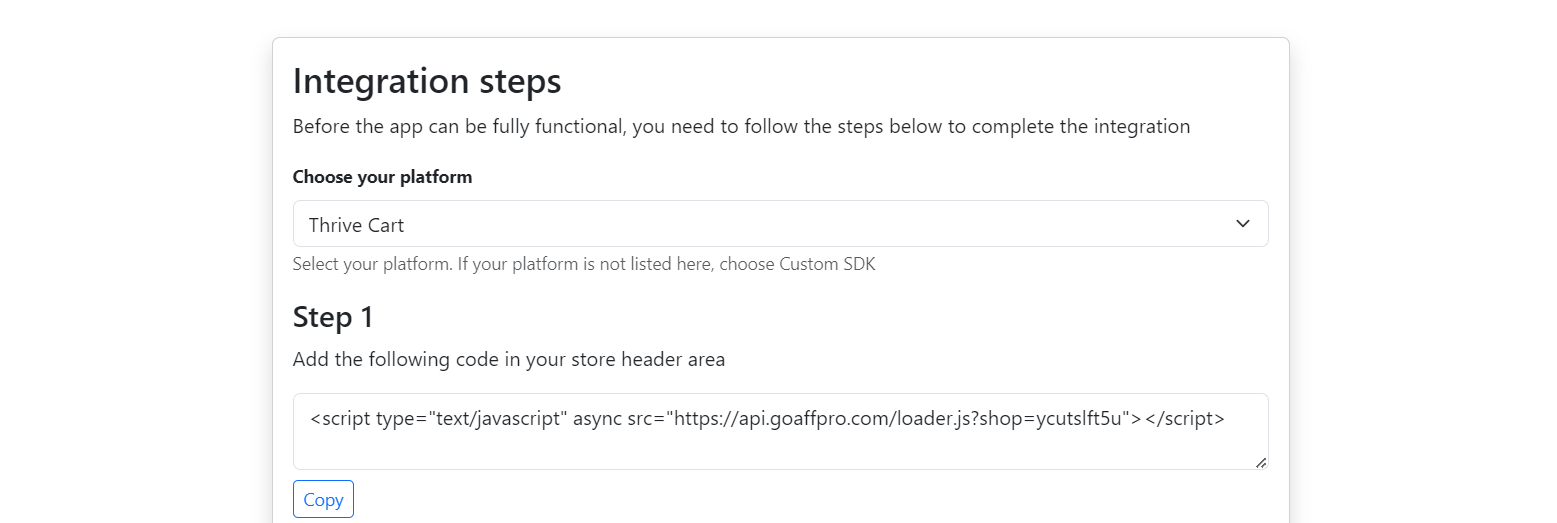
Task: Click empty space below the code line
Action: (x=780, y=450)
